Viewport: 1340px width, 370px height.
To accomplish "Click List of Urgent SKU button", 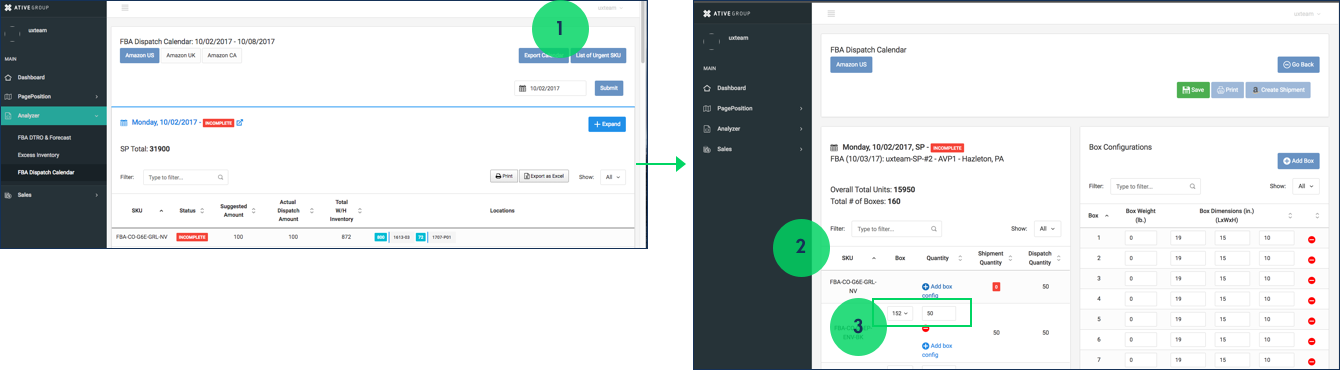I will point(599,56).
